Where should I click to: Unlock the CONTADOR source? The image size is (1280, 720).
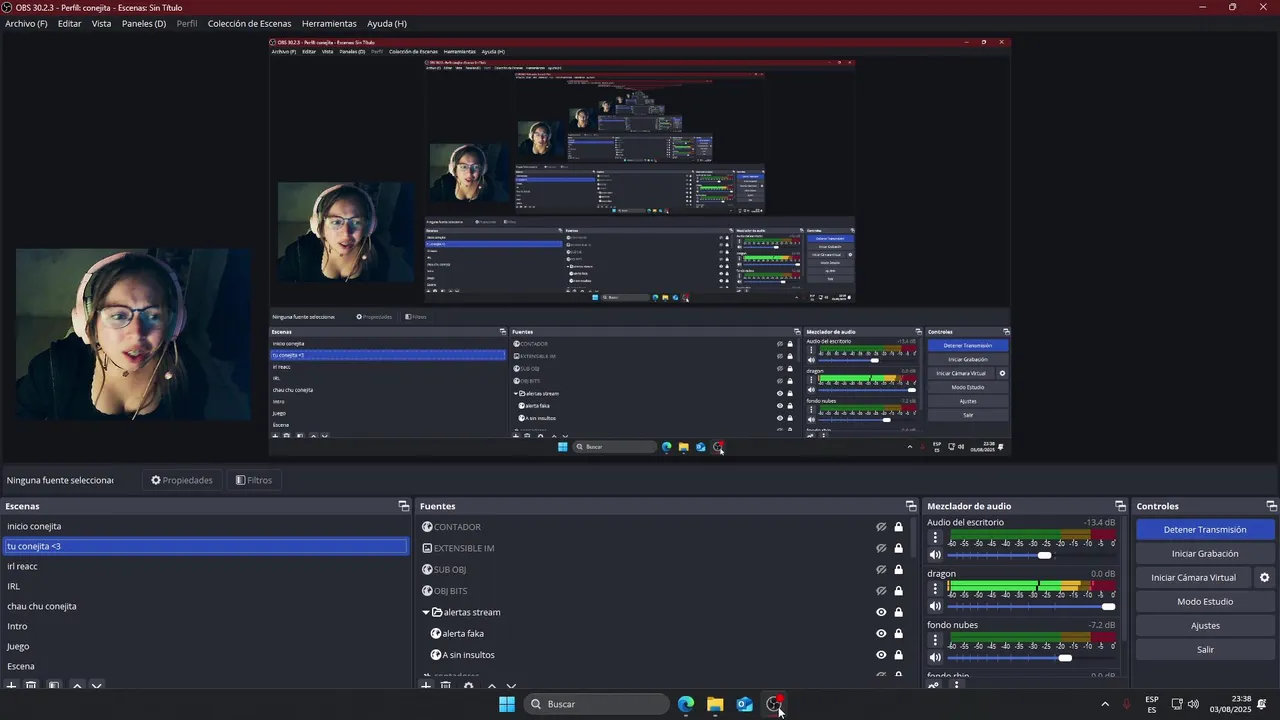click(x=898, y=527)
